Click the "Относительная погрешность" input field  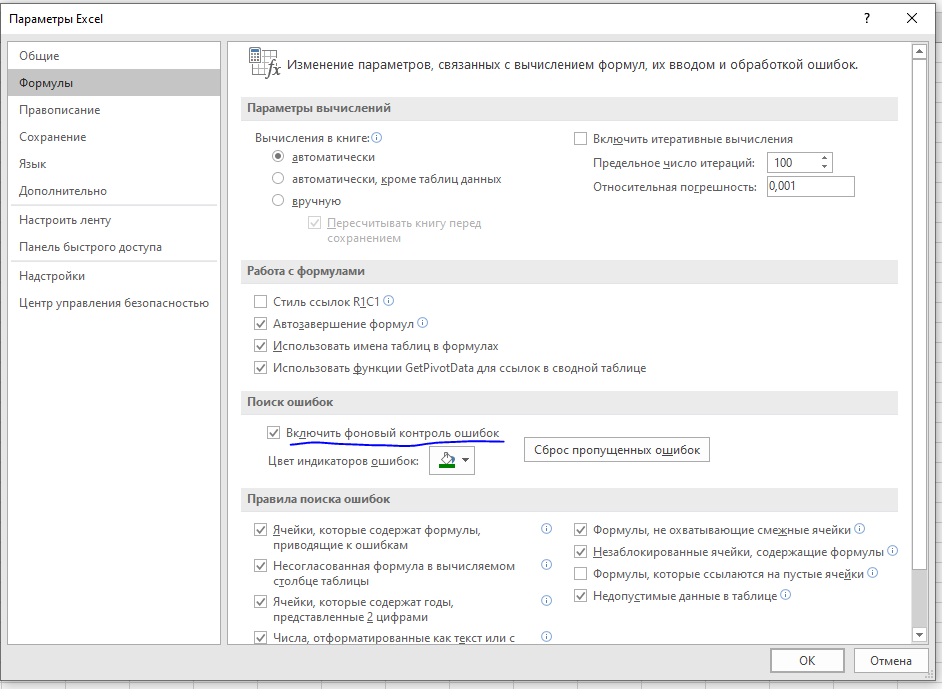coord(810,187)
